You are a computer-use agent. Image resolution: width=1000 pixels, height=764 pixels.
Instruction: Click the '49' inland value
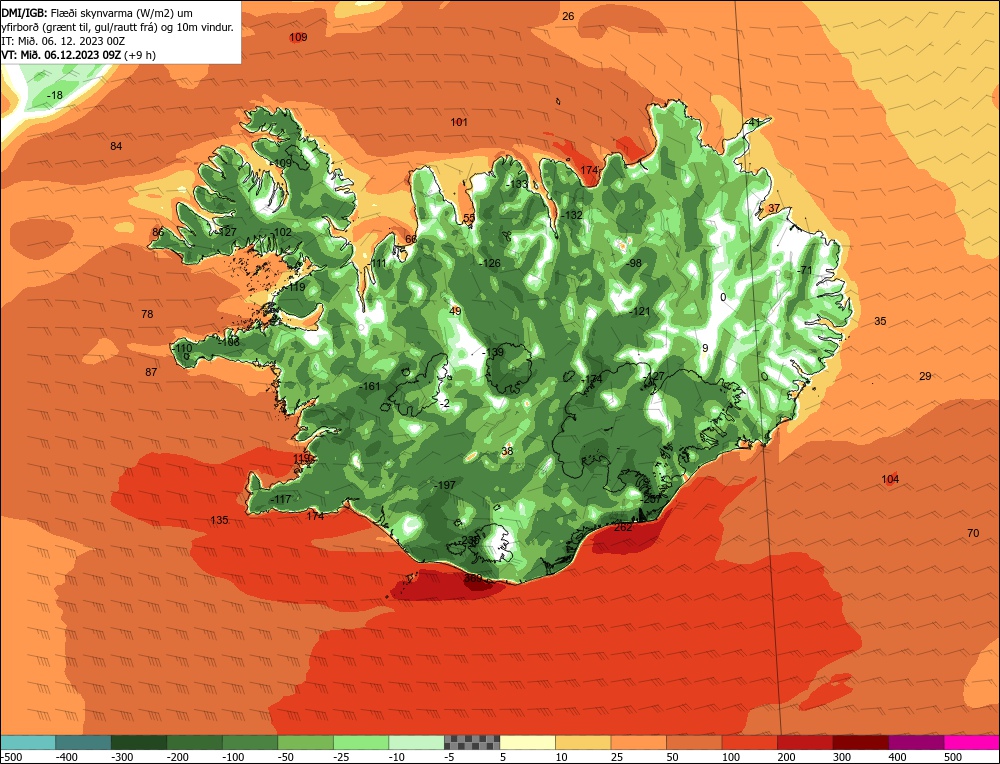point(455,312)
